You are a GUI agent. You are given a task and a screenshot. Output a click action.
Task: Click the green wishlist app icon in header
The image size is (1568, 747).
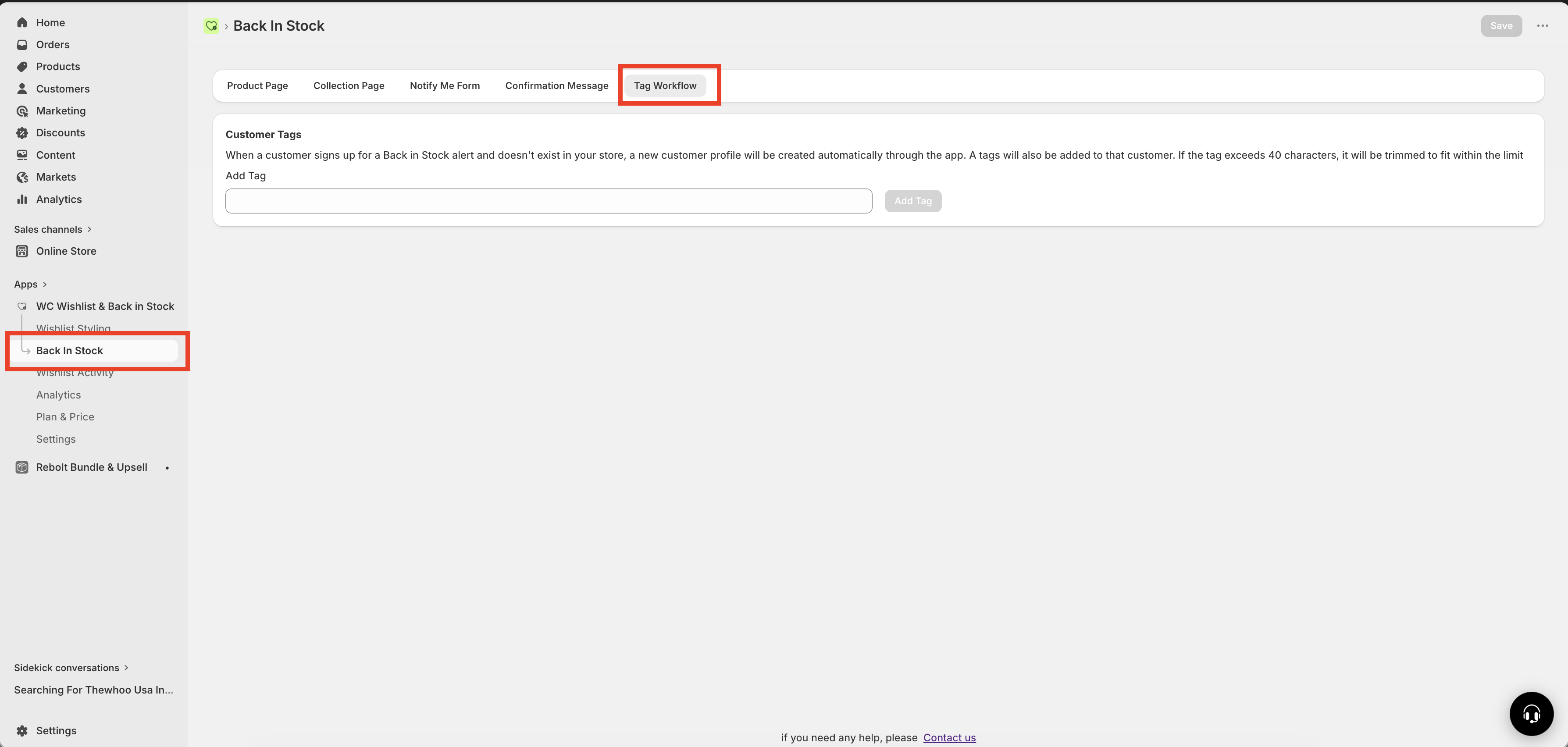click(210, 25)
